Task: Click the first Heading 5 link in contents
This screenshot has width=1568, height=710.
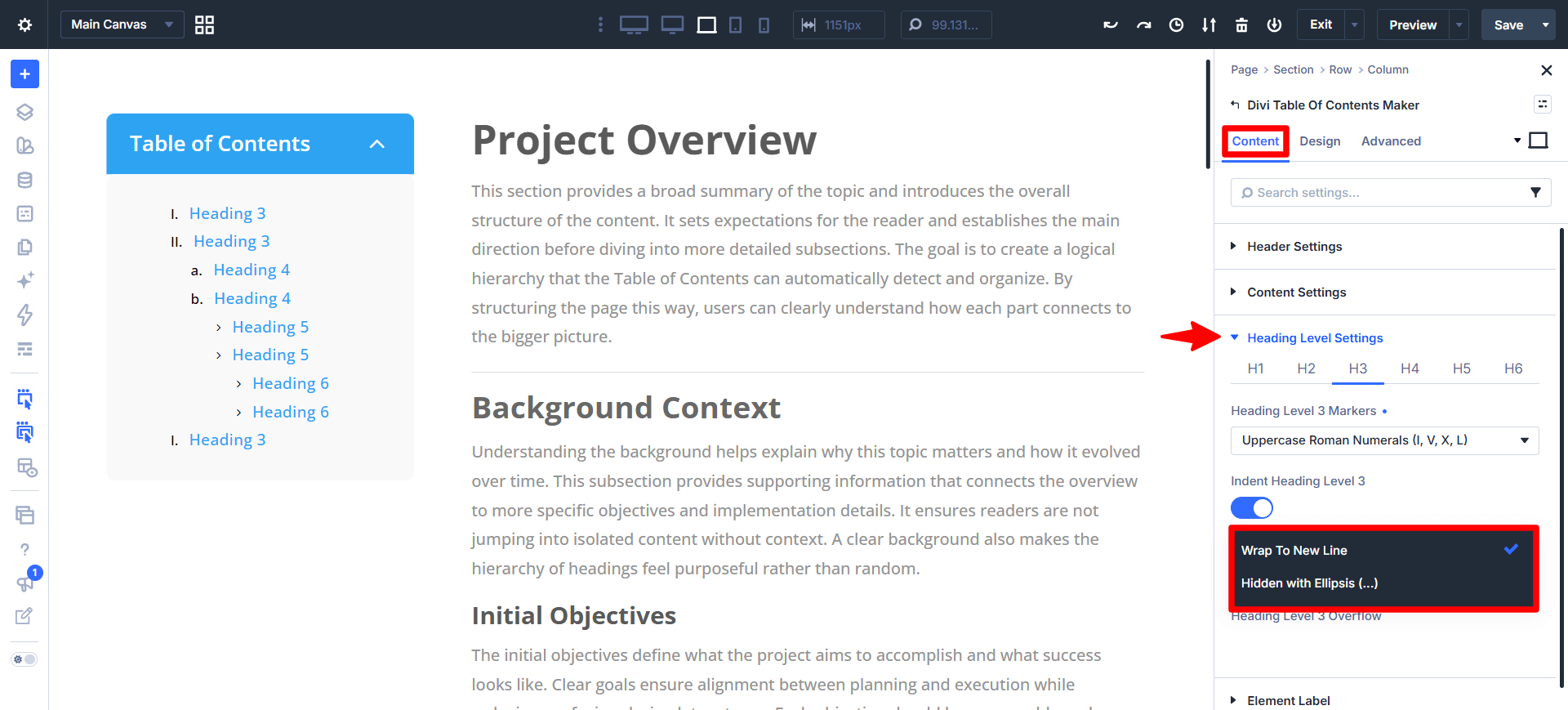Action: tap(270, 327)
